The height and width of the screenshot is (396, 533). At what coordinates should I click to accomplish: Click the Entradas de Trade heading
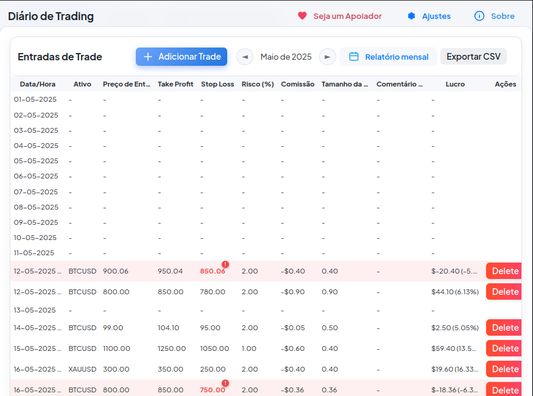(60, 56)
